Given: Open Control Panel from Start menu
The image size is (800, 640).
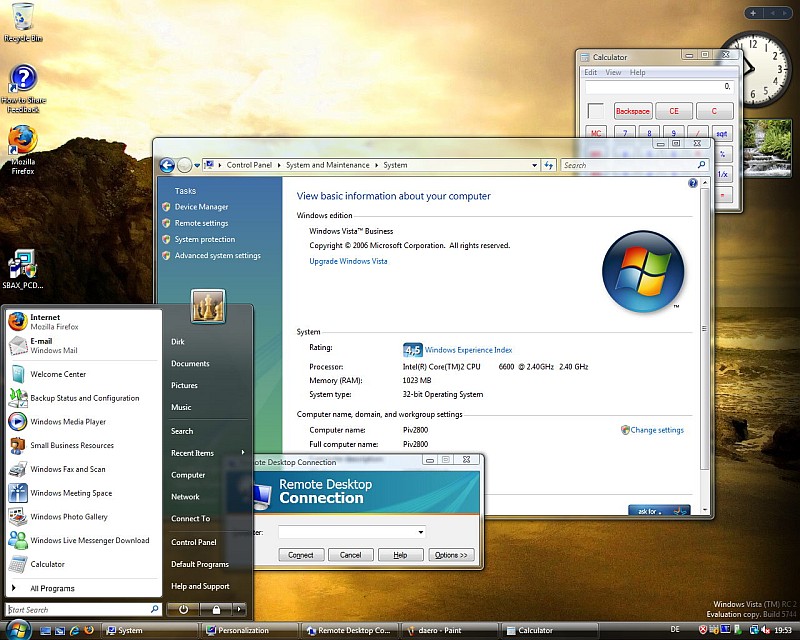Looking at the screenshot, I should click(x=193, y=542).
